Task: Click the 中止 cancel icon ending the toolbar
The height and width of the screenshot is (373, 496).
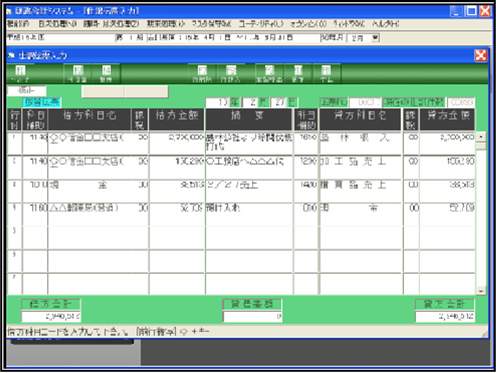Action: click(x=326, y=74)
